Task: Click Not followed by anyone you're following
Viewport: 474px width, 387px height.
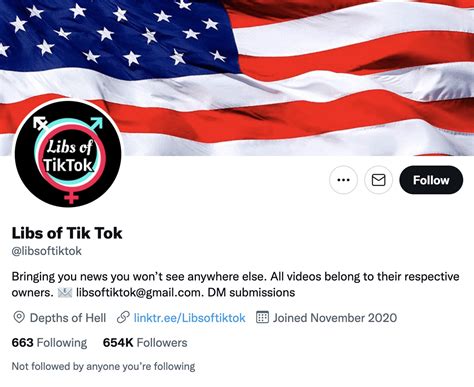Action: point(103,366)
